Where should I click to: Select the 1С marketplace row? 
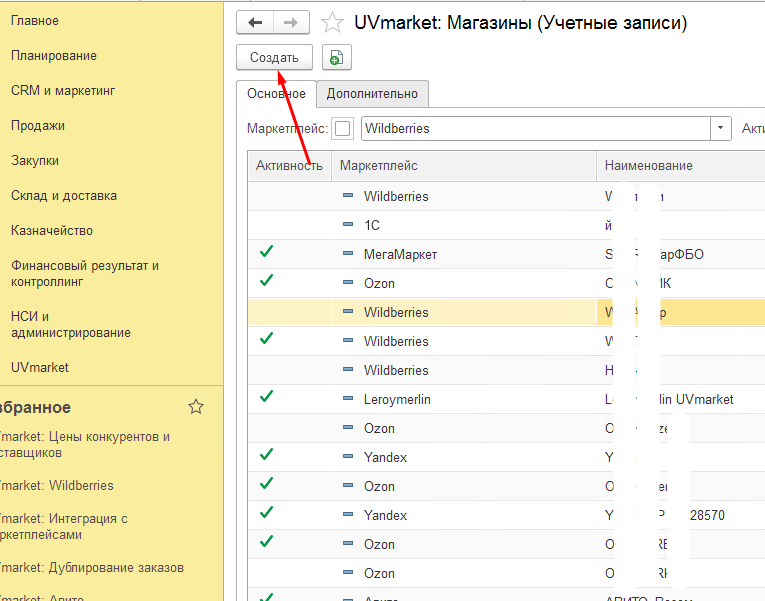coord(506,225)
